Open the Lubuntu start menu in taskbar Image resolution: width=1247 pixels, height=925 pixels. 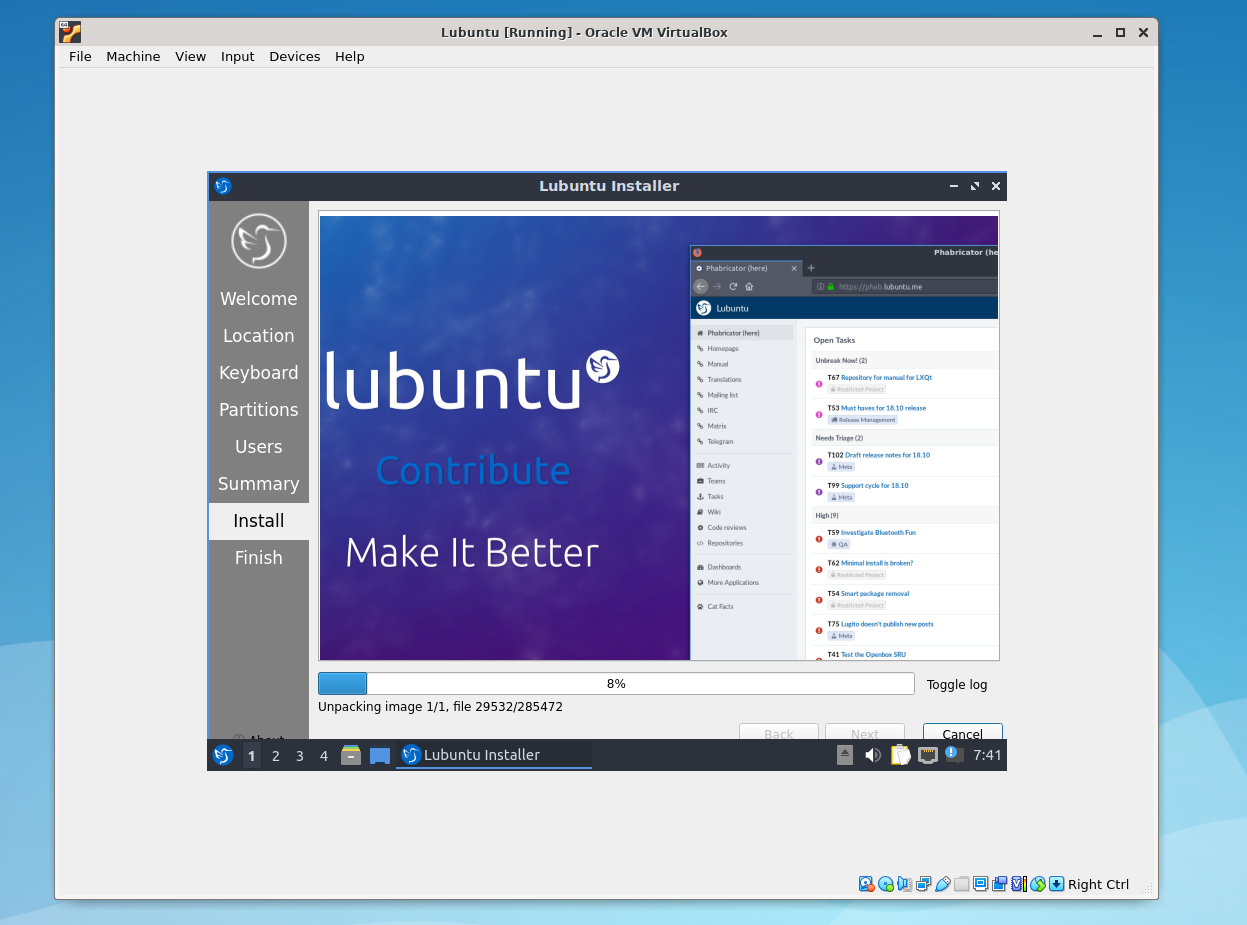point(223,755)
